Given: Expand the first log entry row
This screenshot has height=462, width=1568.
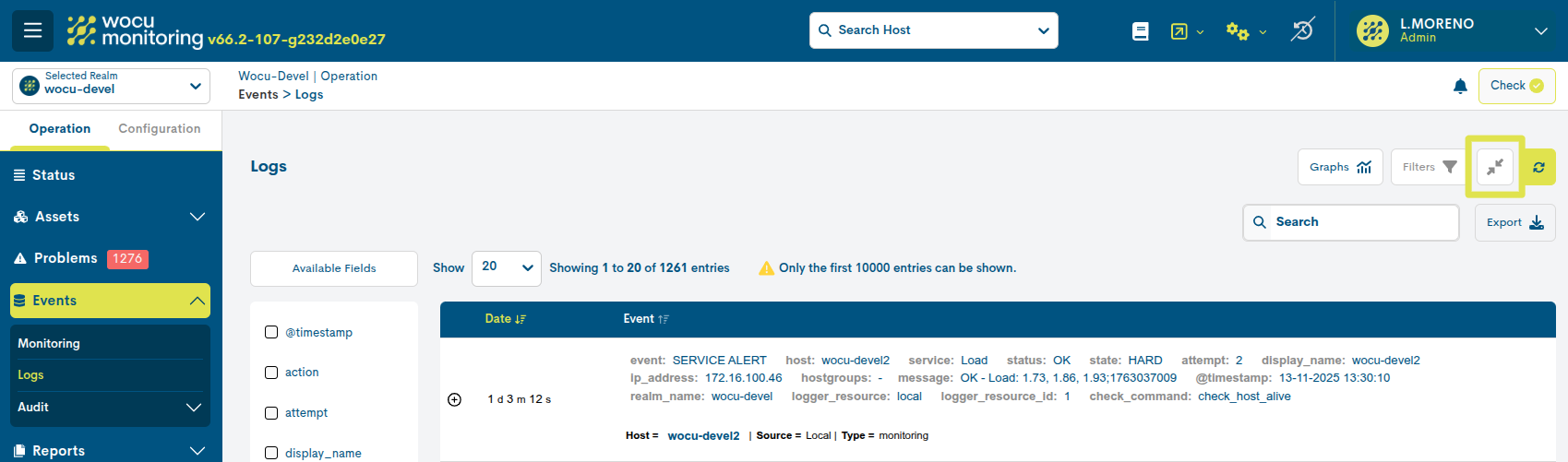Looking at the screenshot, I should pos(454,399).
